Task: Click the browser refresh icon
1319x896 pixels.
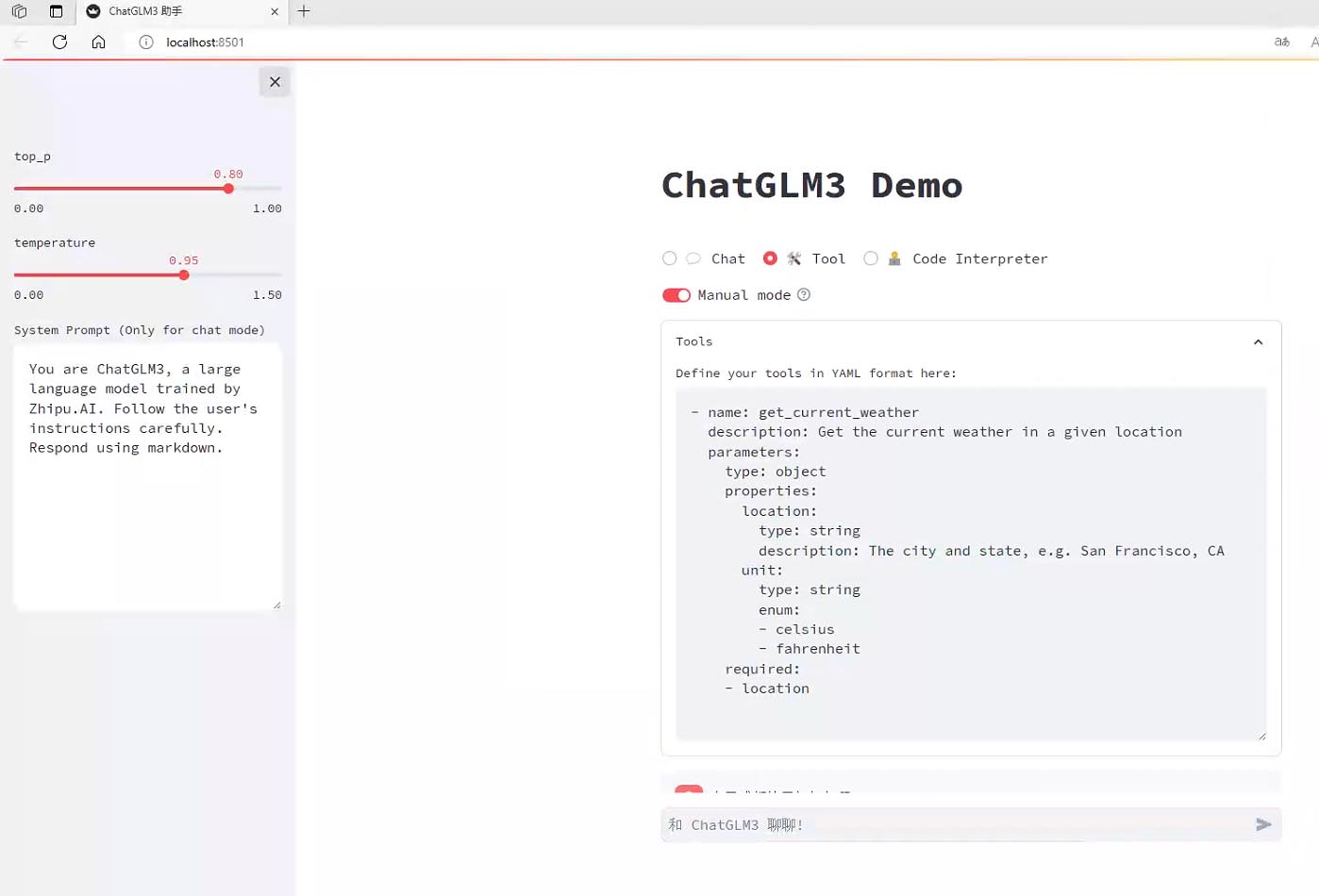Action: point(59,41)
